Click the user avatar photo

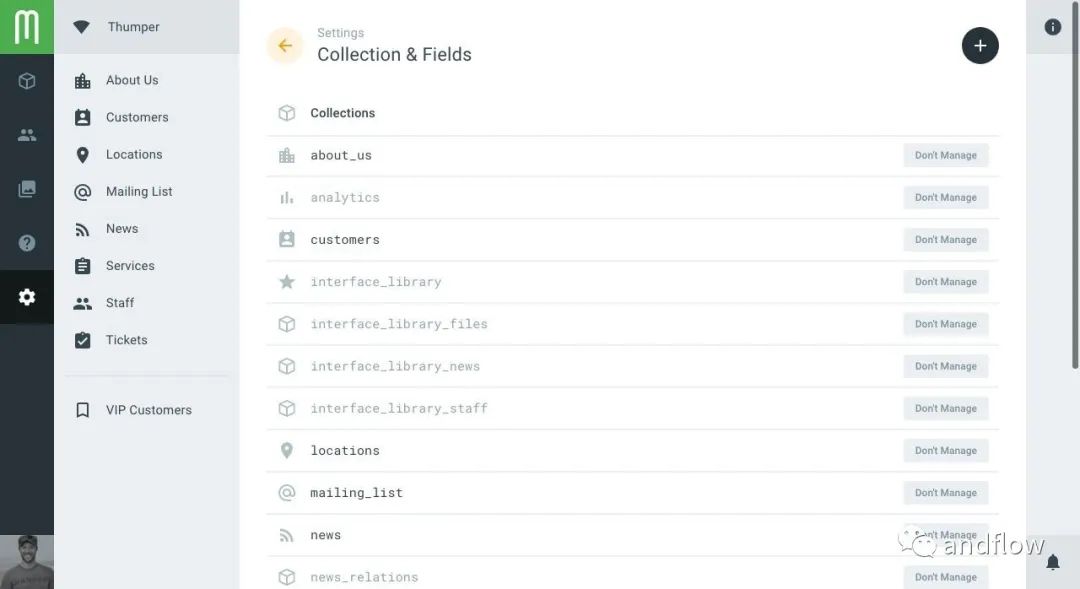(x=27, y=562)
